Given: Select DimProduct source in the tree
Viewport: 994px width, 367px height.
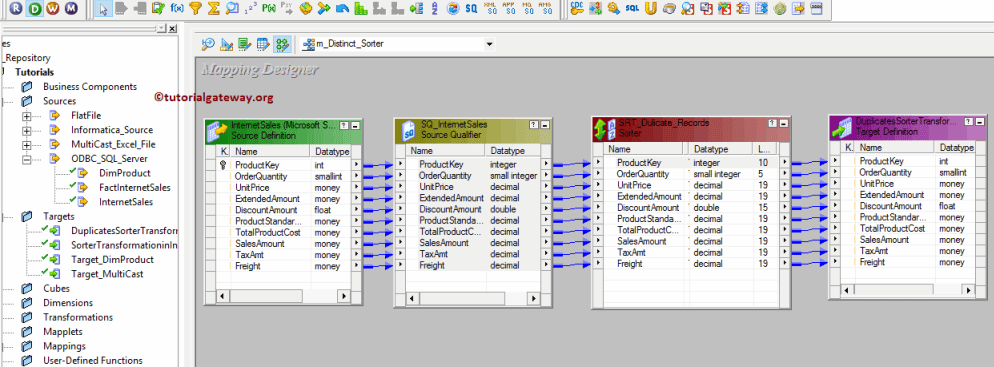Looking at the screenshot, I should (x=124, y=173).
